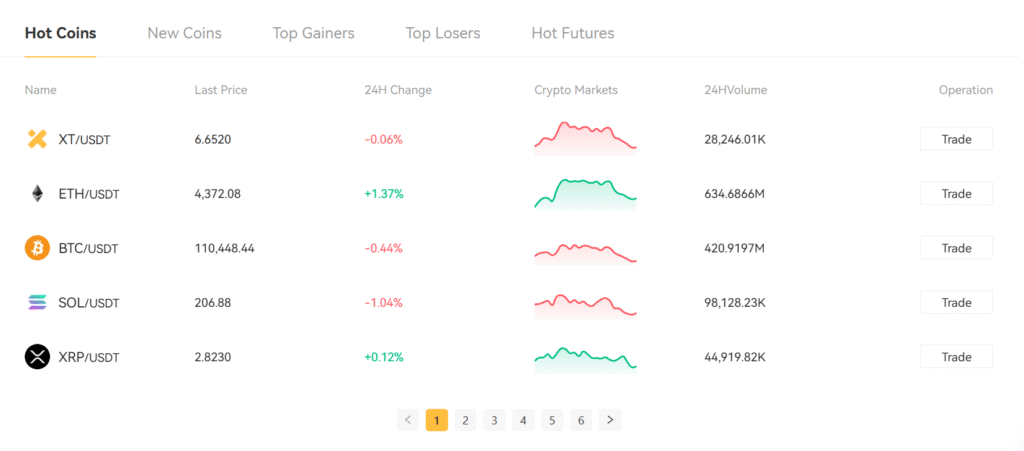Screen dimensions: 1024x451
Task: Open the SOL/USDT pair name link
Action: click(88, 302)
